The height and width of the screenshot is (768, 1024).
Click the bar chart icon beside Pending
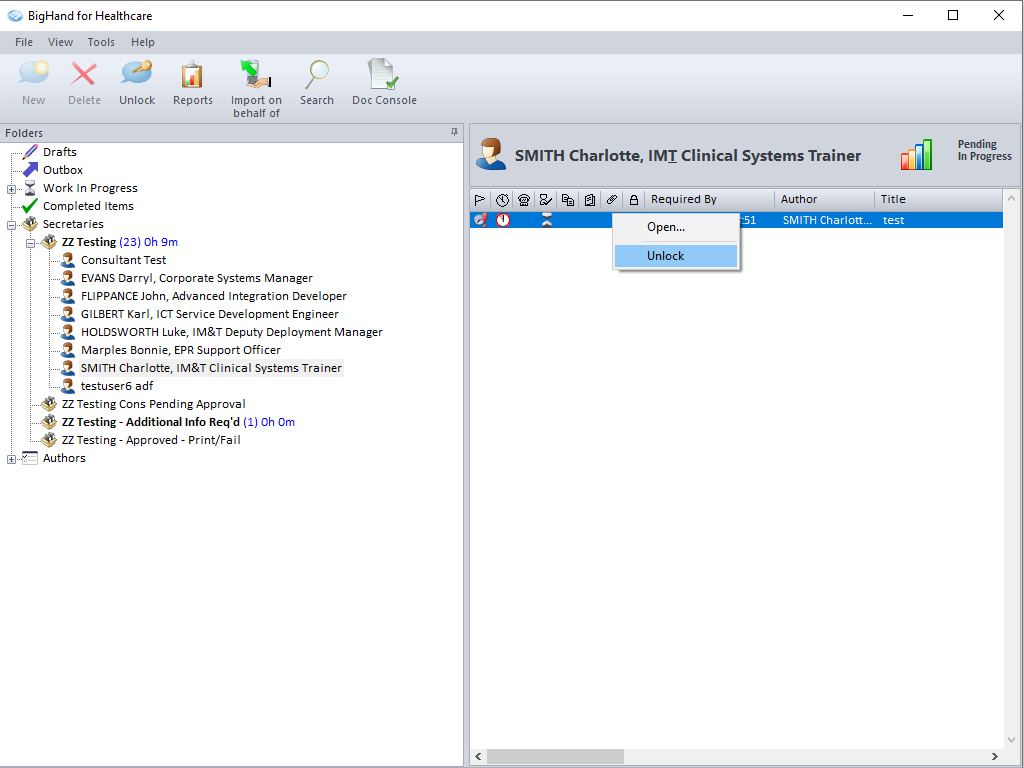click(916, 155)
